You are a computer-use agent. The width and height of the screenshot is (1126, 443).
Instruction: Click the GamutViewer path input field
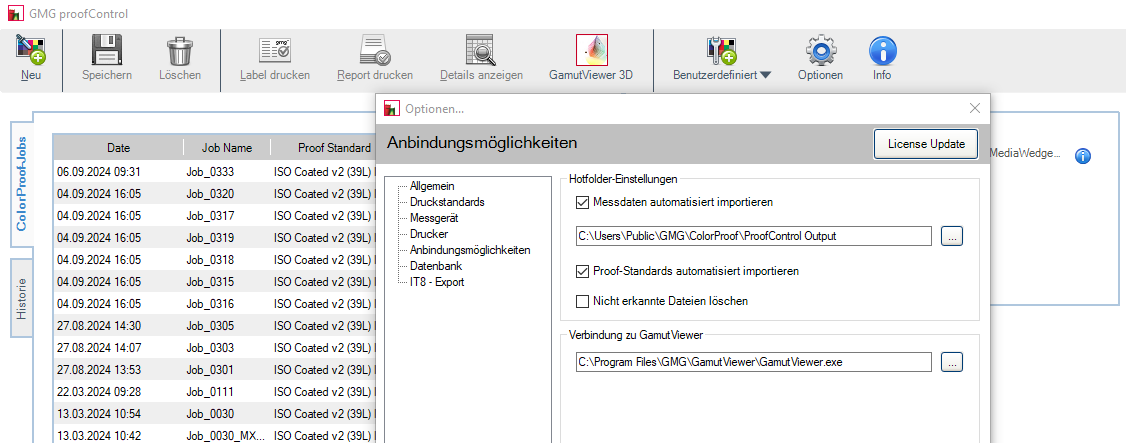753,362
